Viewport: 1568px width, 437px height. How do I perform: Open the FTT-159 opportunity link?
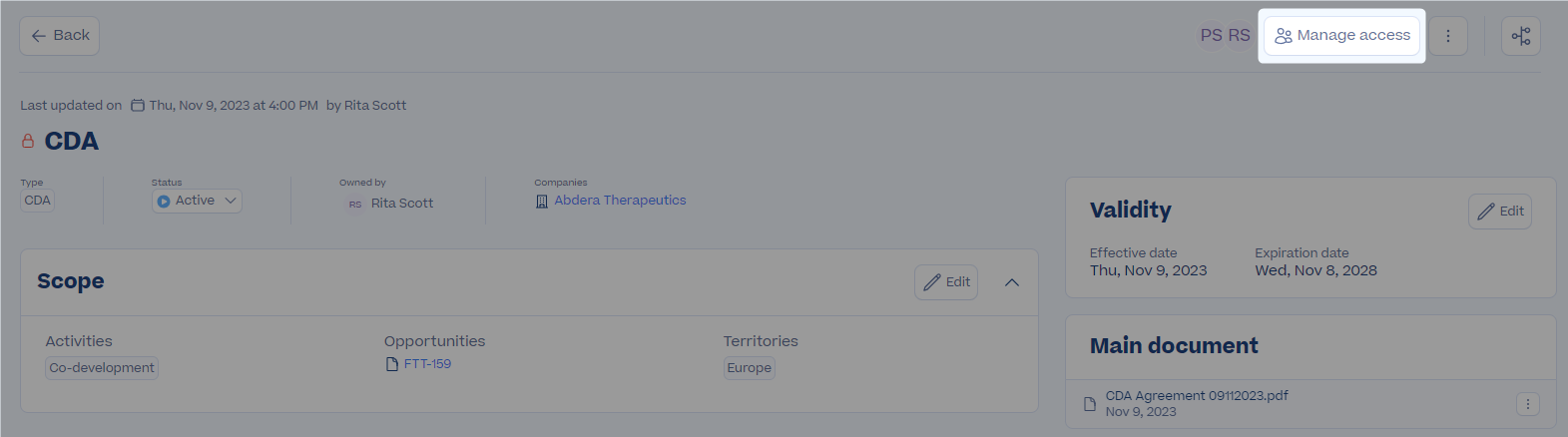coord(427,364)
